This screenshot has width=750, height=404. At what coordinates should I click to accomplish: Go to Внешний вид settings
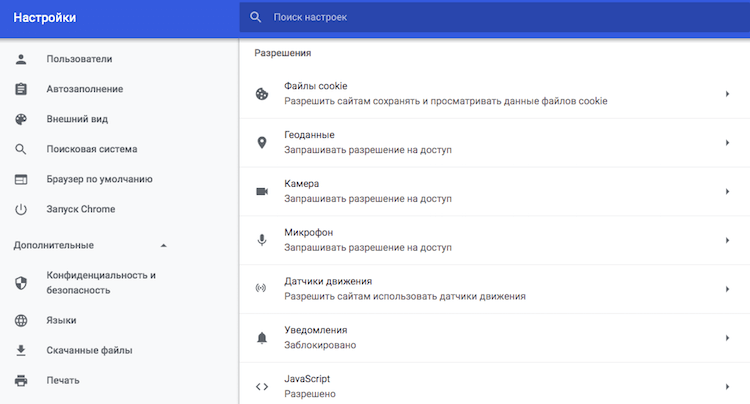[77, 119]
